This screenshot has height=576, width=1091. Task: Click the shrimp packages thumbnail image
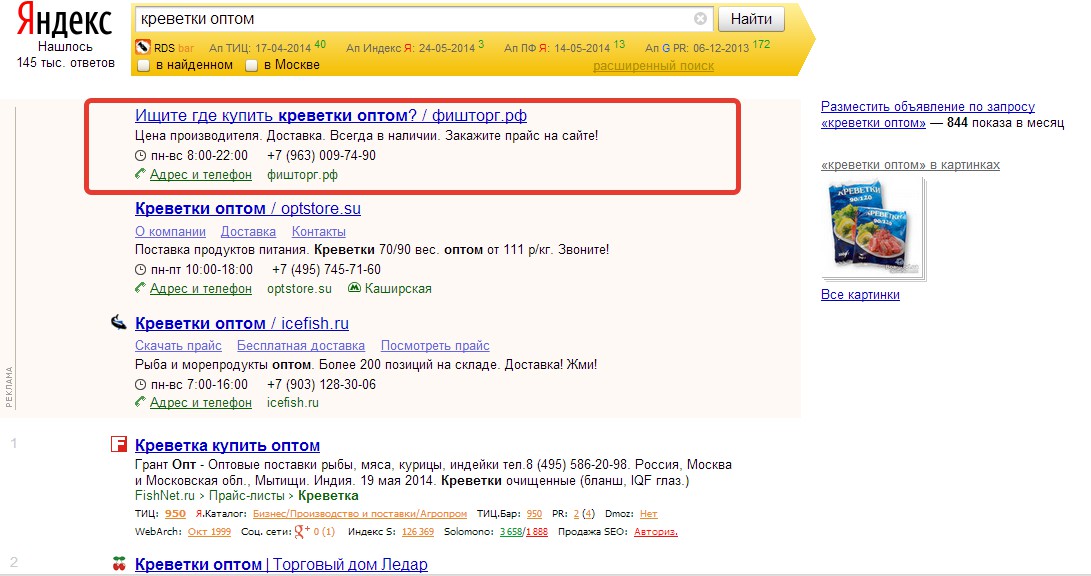coord(873,229)
